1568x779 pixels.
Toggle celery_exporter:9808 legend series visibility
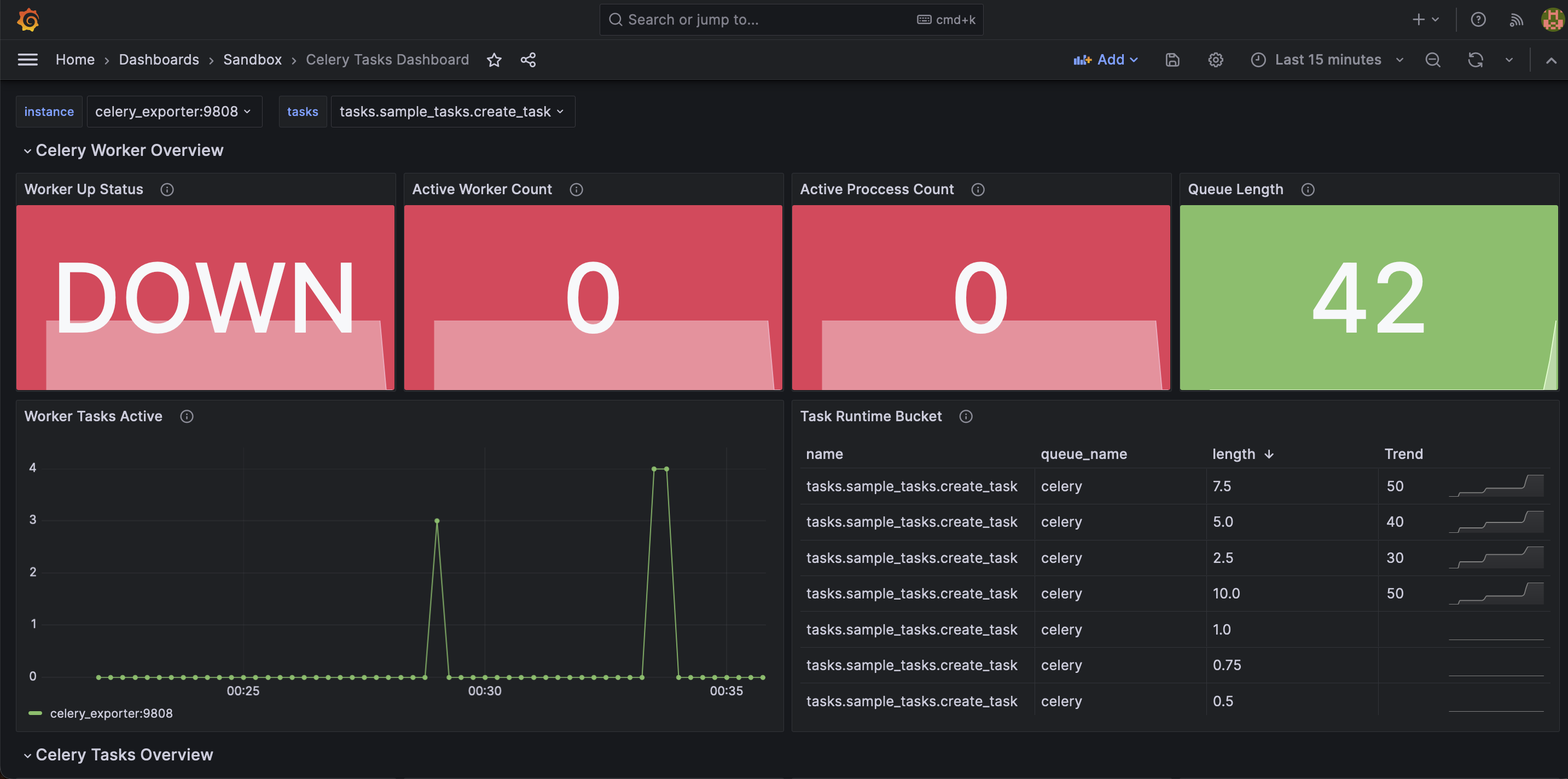coord(111,713)
